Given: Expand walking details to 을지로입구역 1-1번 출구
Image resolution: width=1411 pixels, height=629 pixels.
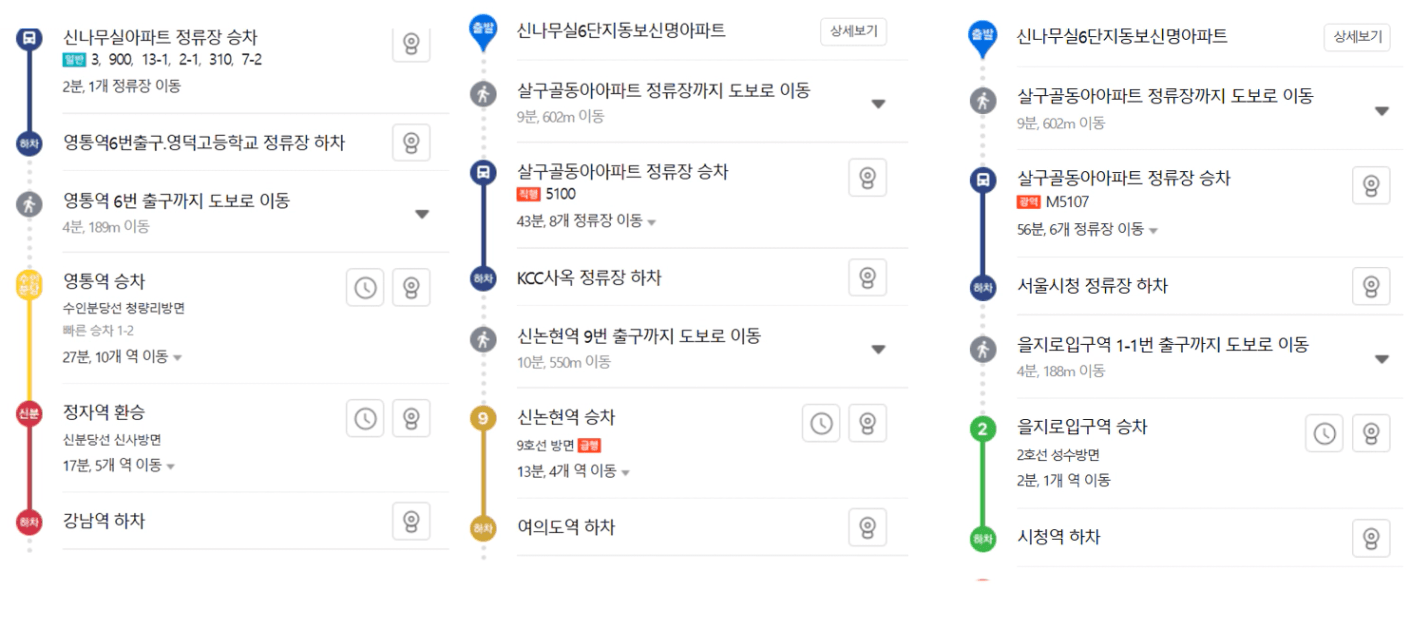Looking at the screenshot, I should [1382, 359].
